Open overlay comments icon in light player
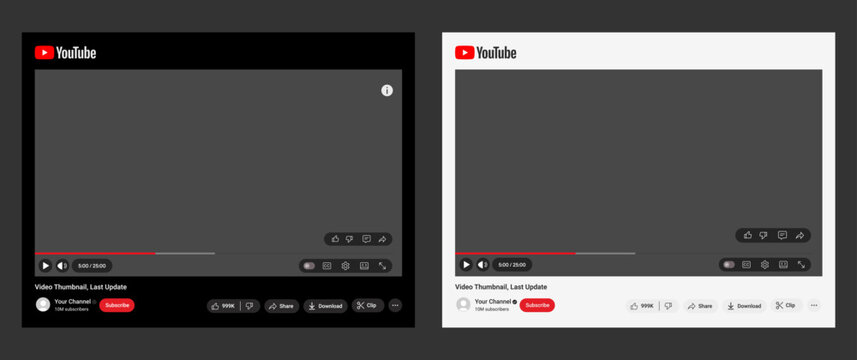The width and height of the screenshot is (857, 360). [782, 235]
